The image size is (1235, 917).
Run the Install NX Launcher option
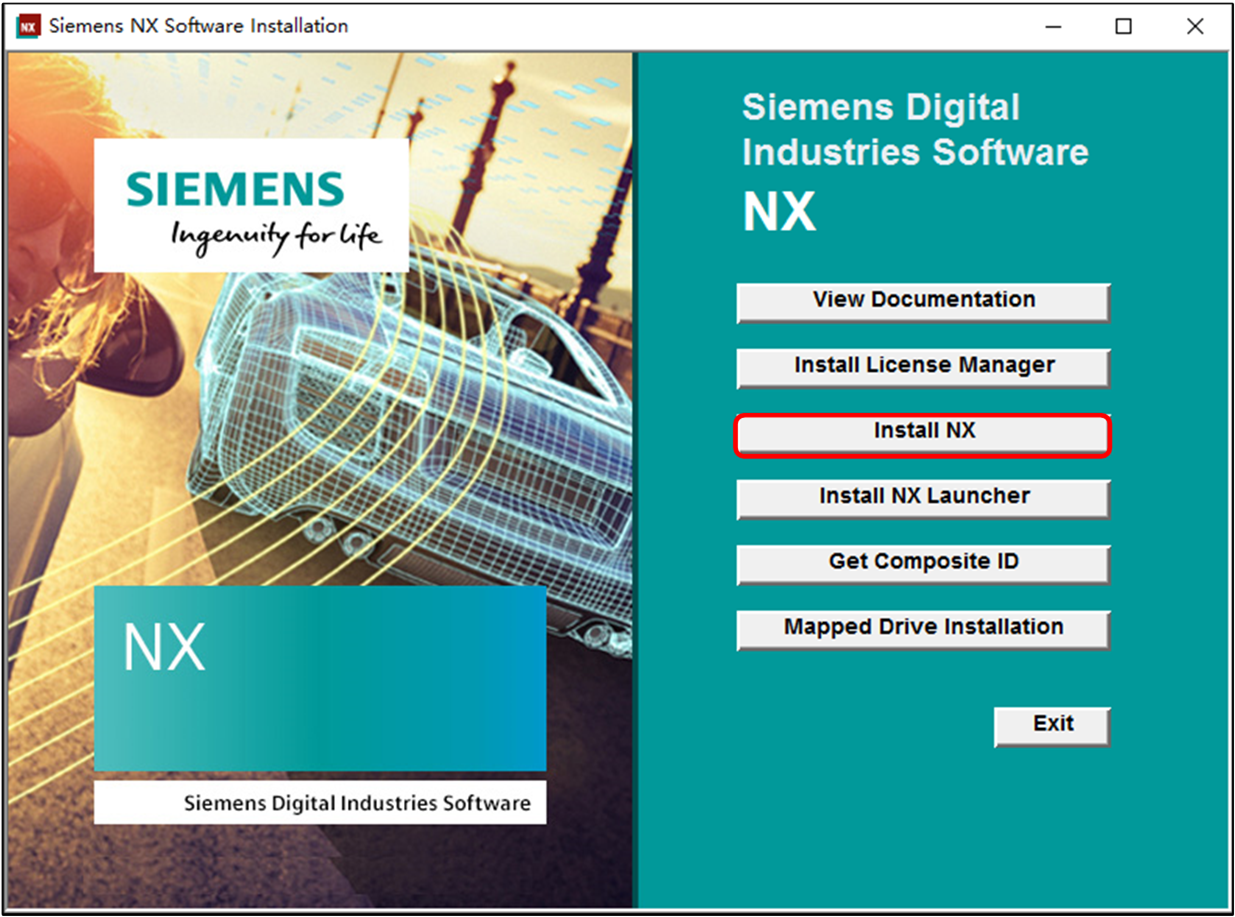pos(921,496)
